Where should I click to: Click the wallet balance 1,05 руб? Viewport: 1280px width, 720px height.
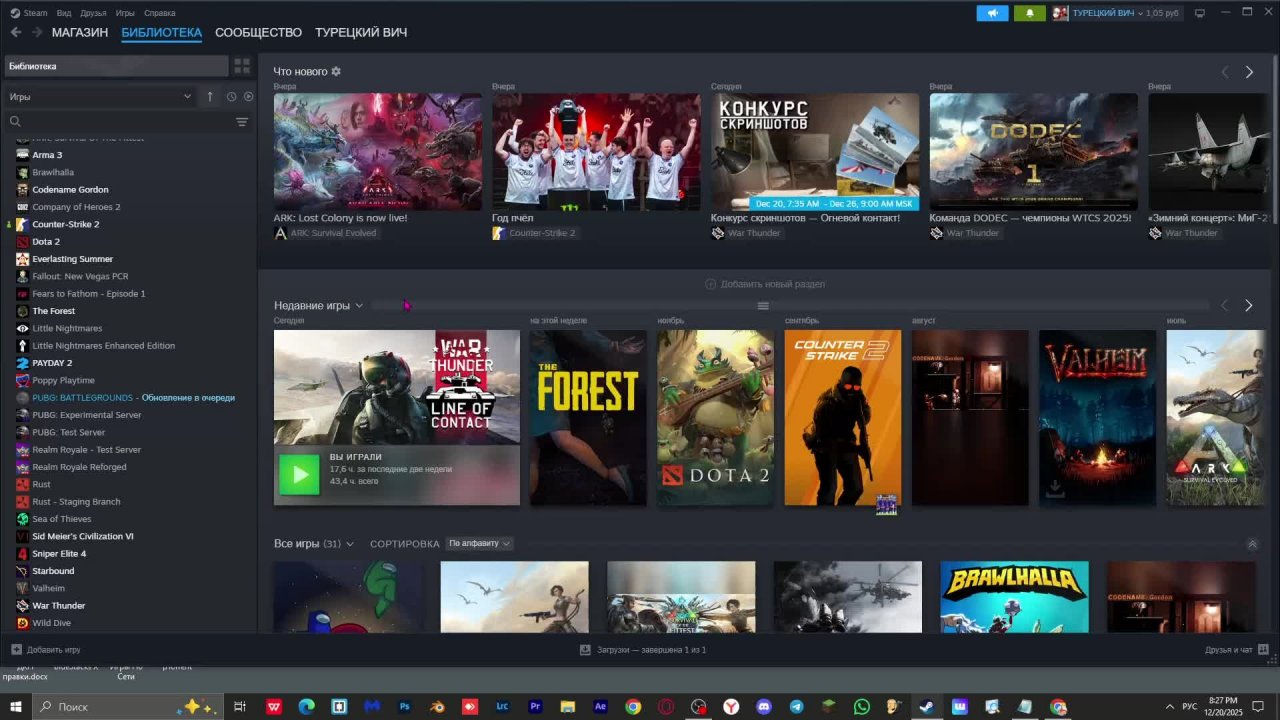pos(1162,13)
